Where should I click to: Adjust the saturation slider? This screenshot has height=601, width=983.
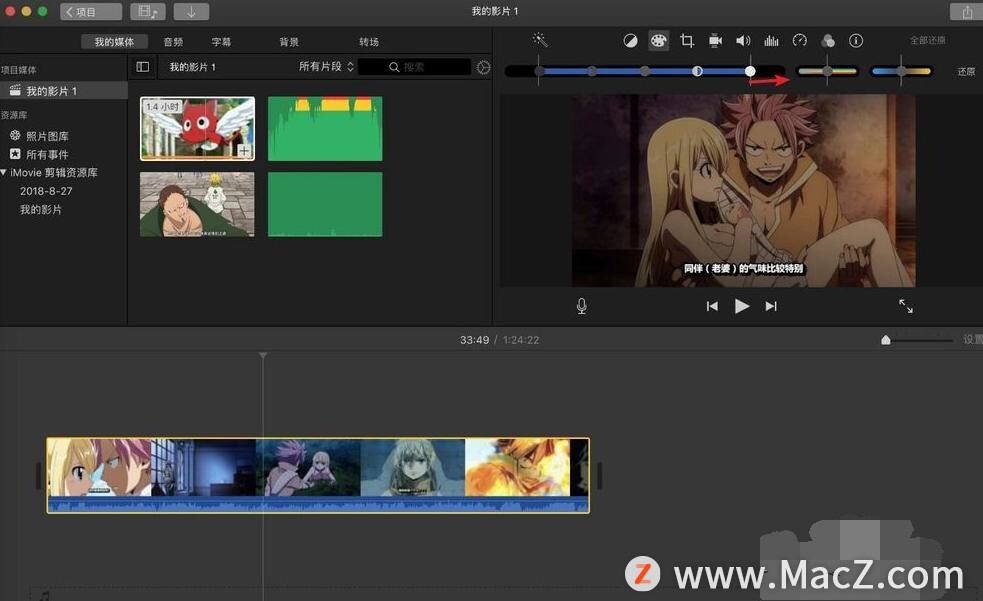coord(828,71)
